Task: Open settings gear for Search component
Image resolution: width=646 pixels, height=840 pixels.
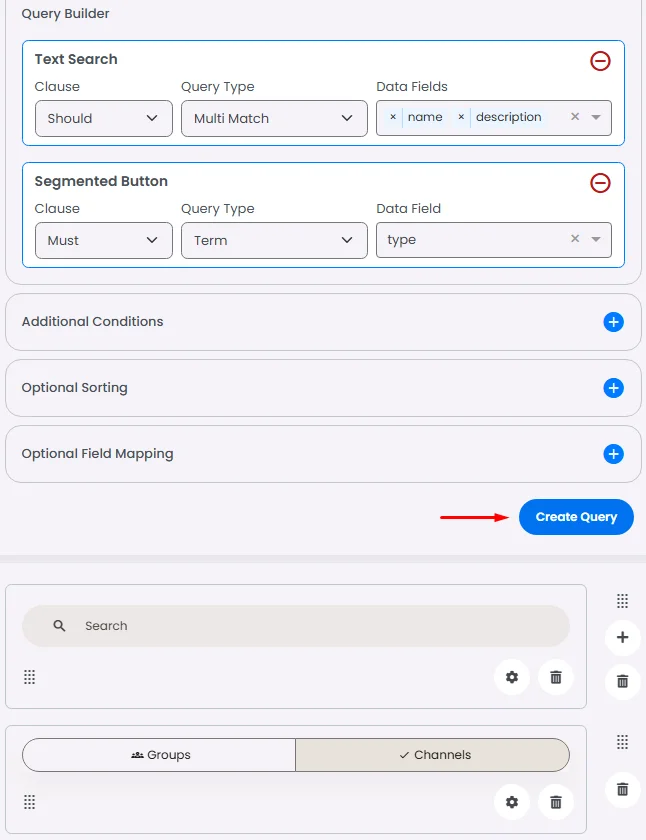Action: click(x=512, y=677)
